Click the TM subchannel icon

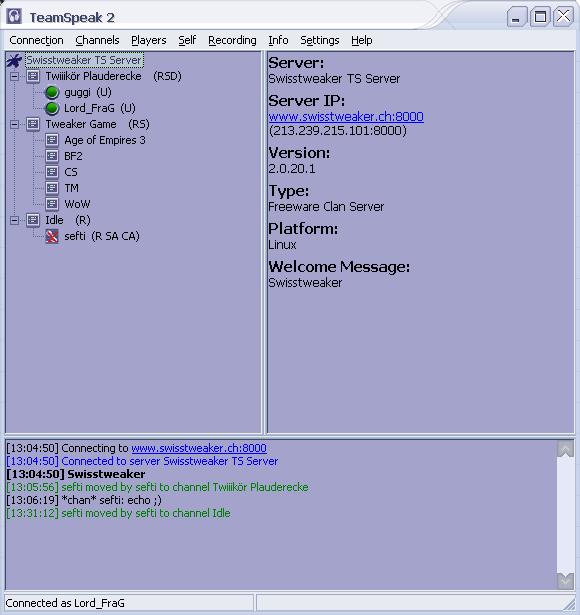tap(52, 189)
